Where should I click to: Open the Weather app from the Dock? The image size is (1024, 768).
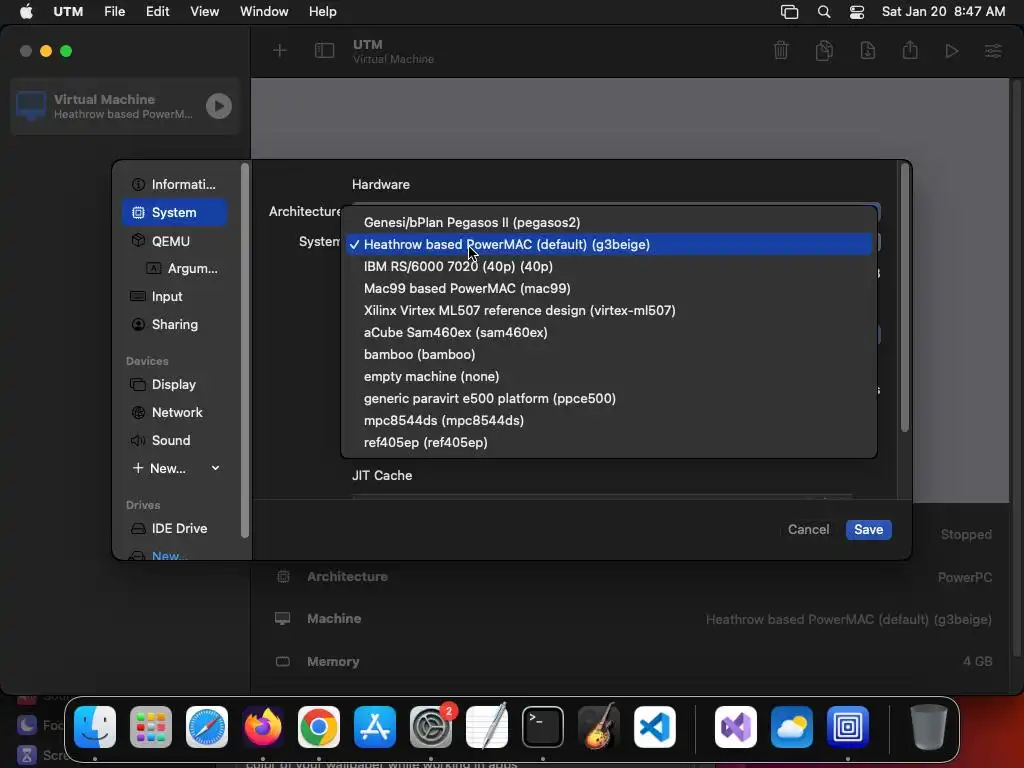[x=792, y=727]
